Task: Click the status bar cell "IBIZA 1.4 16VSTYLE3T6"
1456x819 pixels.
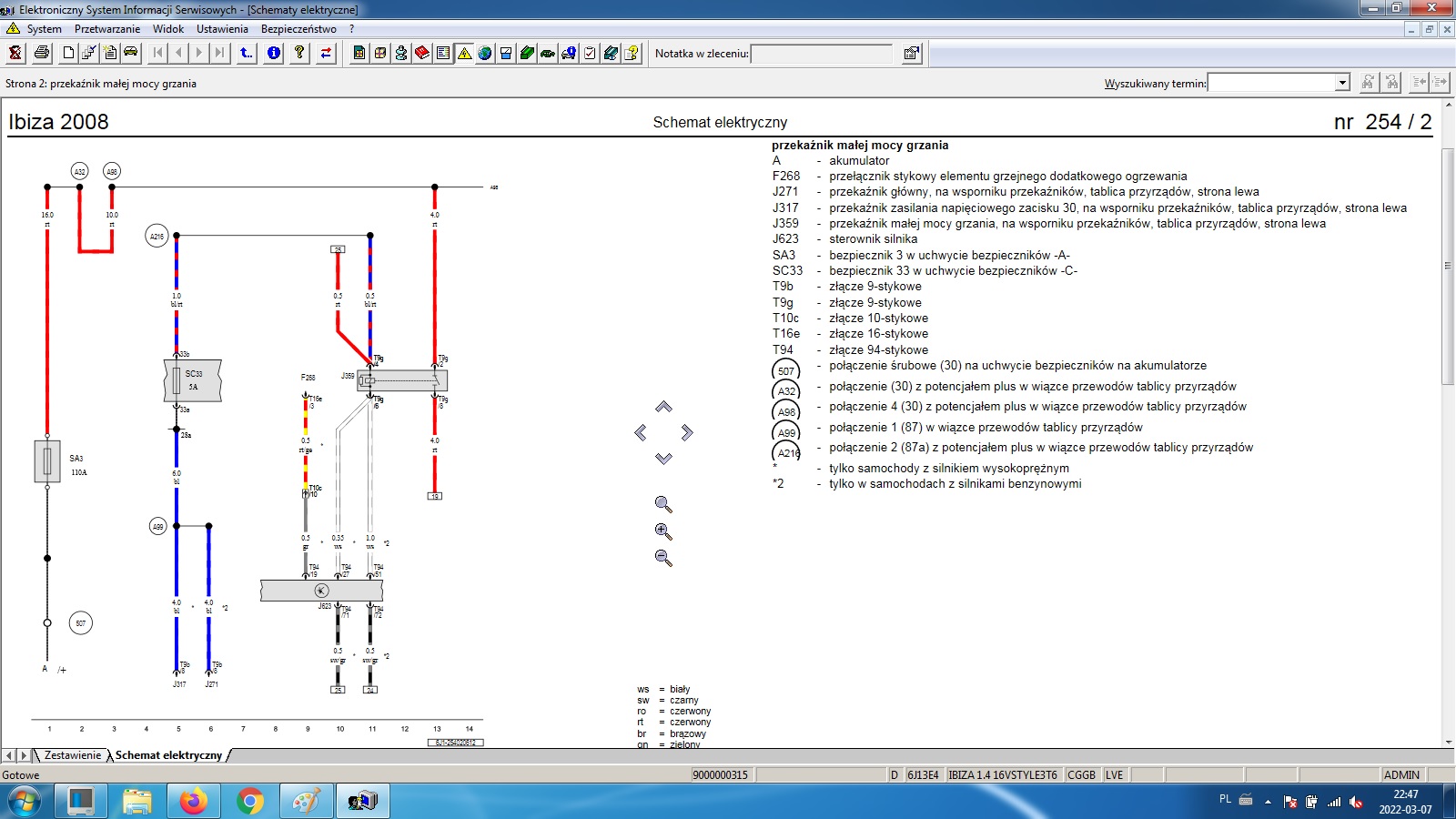Action: tap(1003, 775)
